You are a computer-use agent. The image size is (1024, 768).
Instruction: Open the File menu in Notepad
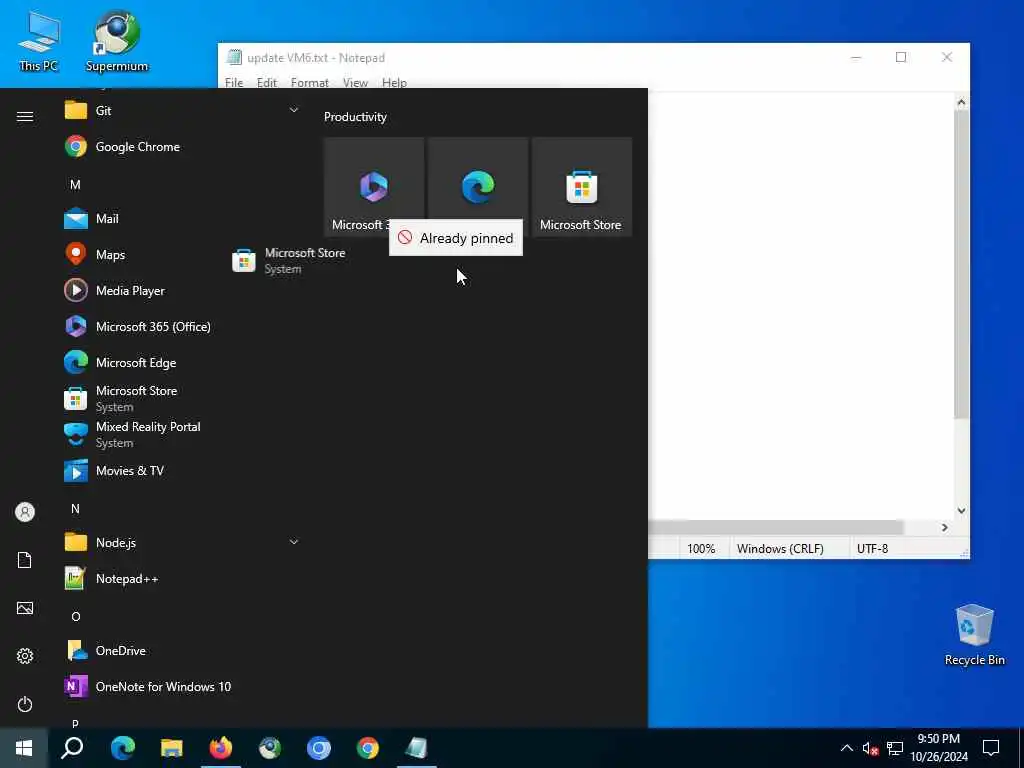point(234,83)
